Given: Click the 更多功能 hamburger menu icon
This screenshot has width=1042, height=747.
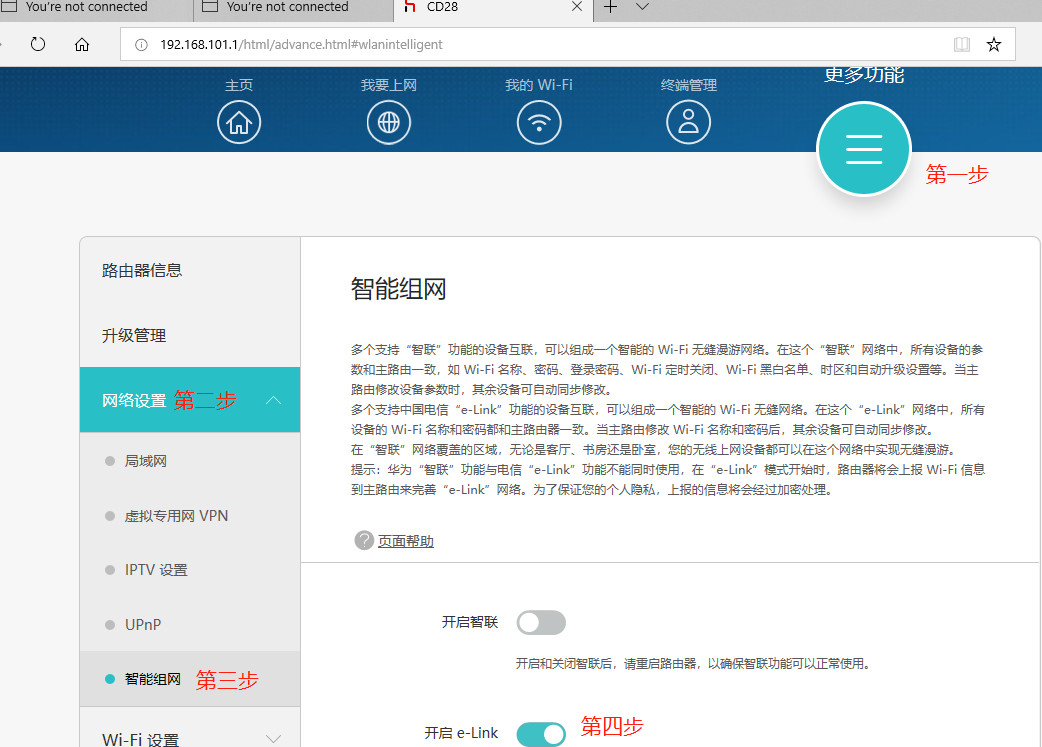Looking at the screenshot, I should 863,148.
